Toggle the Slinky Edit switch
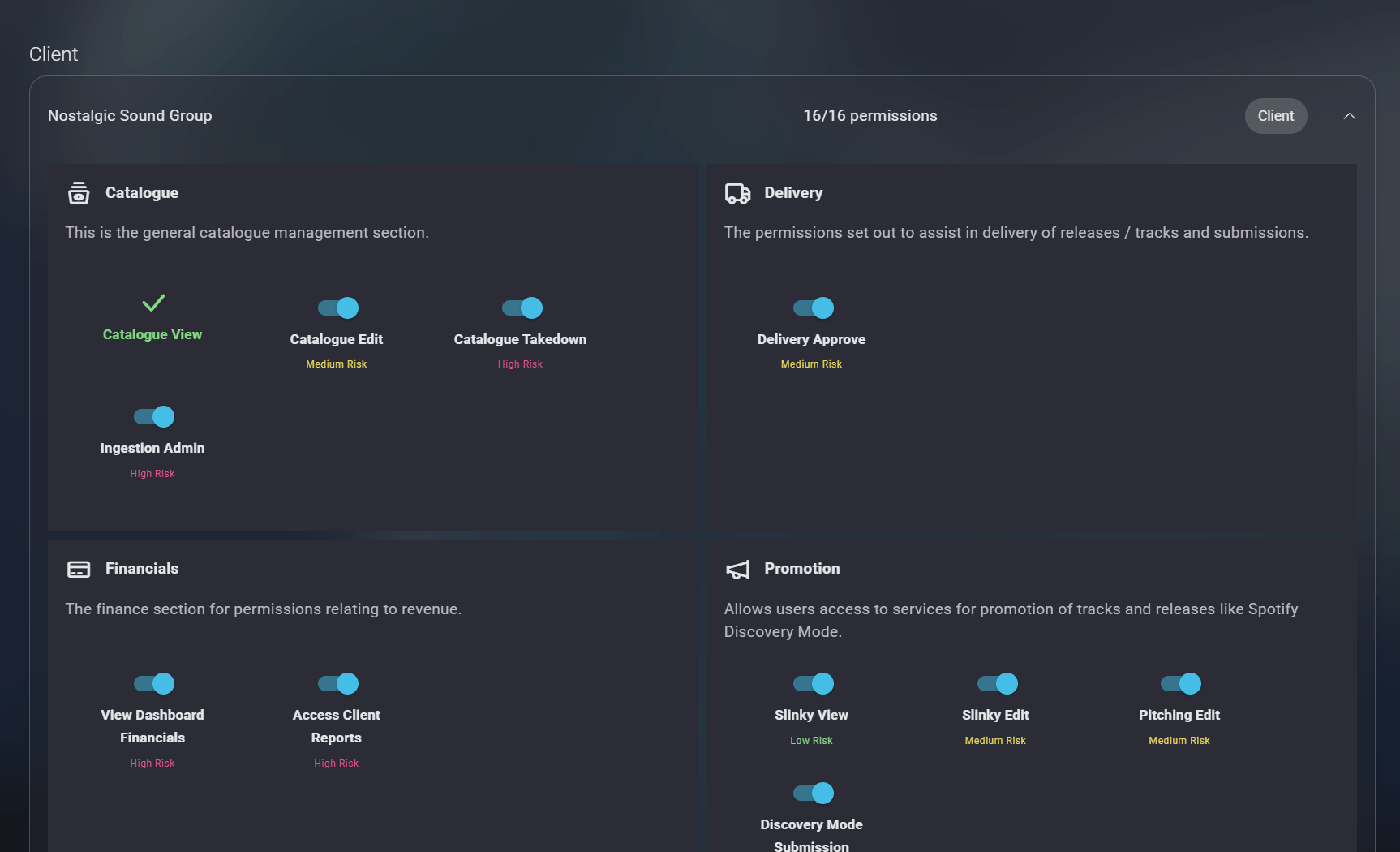This screenshot has width=1400, height=852. pyautogui.click(x=997, y=683)
